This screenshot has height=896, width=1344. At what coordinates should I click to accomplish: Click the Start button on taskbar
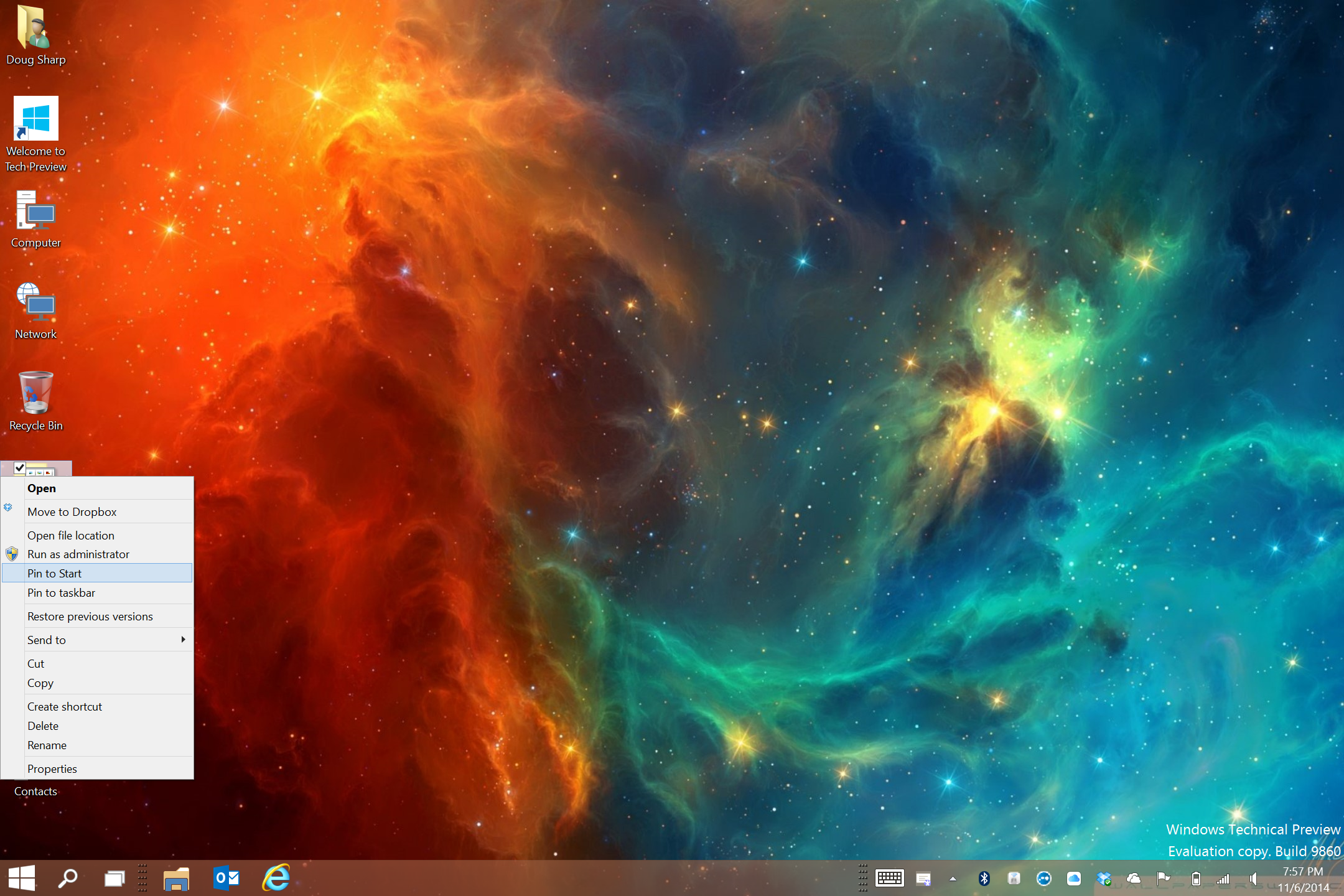(22, 878)
